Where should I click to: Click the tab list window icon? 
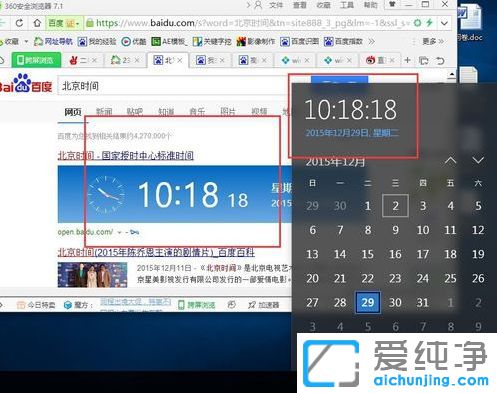point(423,60)
